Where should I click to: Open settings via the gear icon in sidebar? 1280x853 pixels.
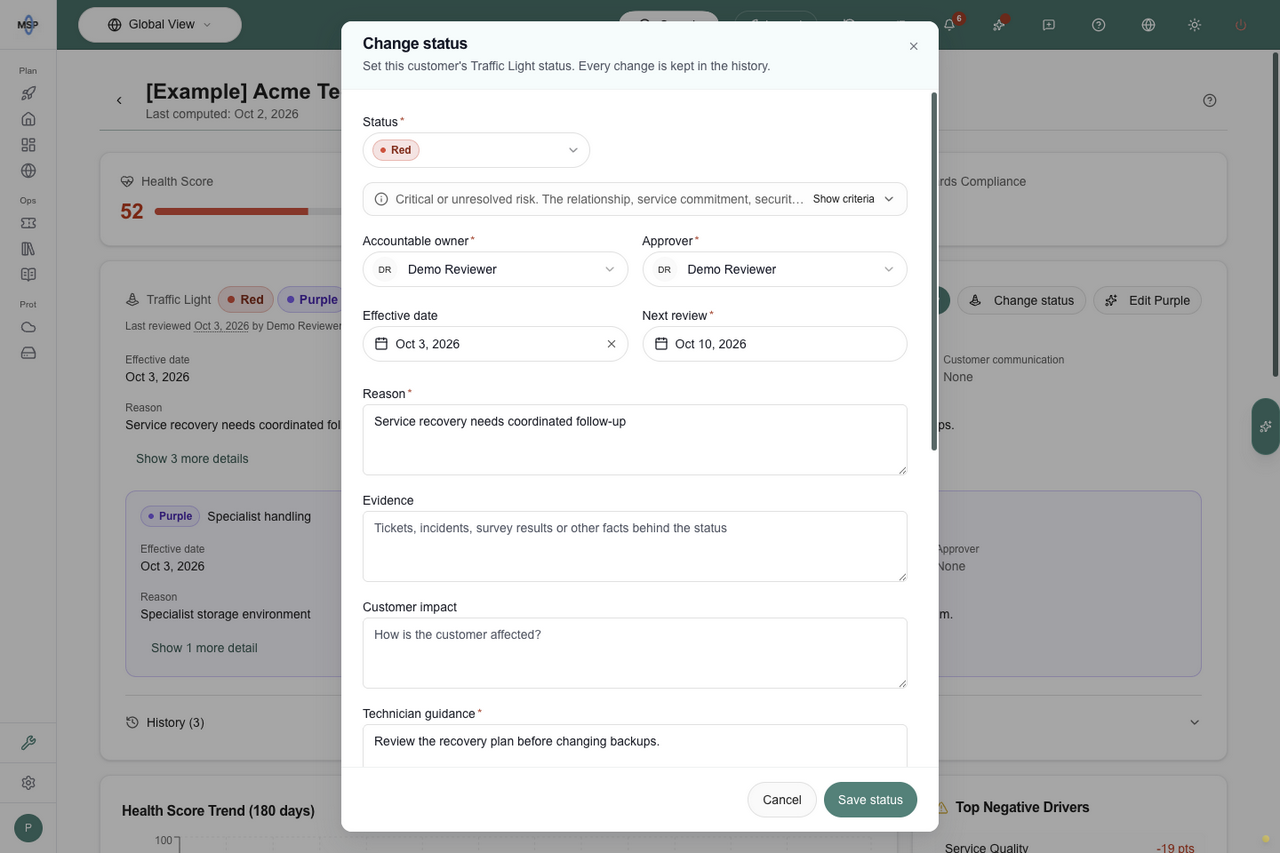[x=28, y=783]
